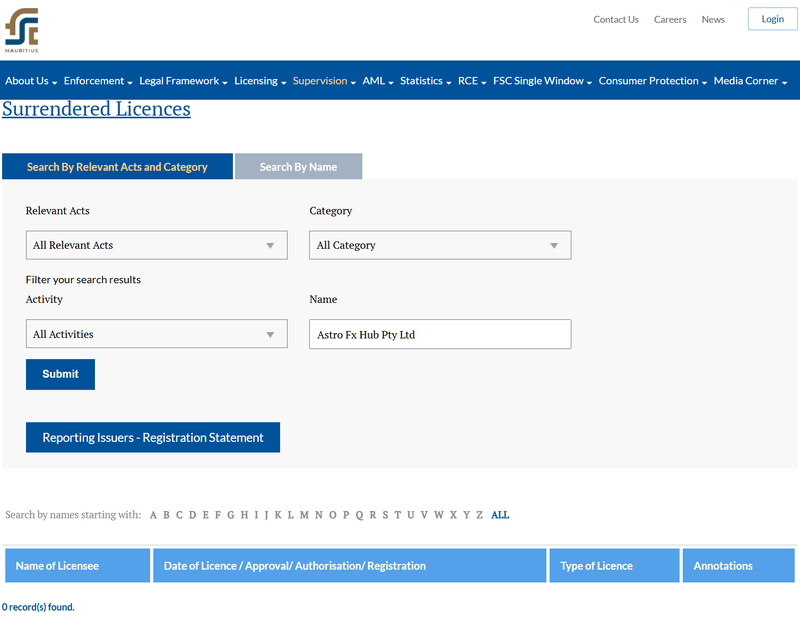Select Search By Relevant Acts and Category tab
The image size is (800, 618).
(x=117, y=166)
